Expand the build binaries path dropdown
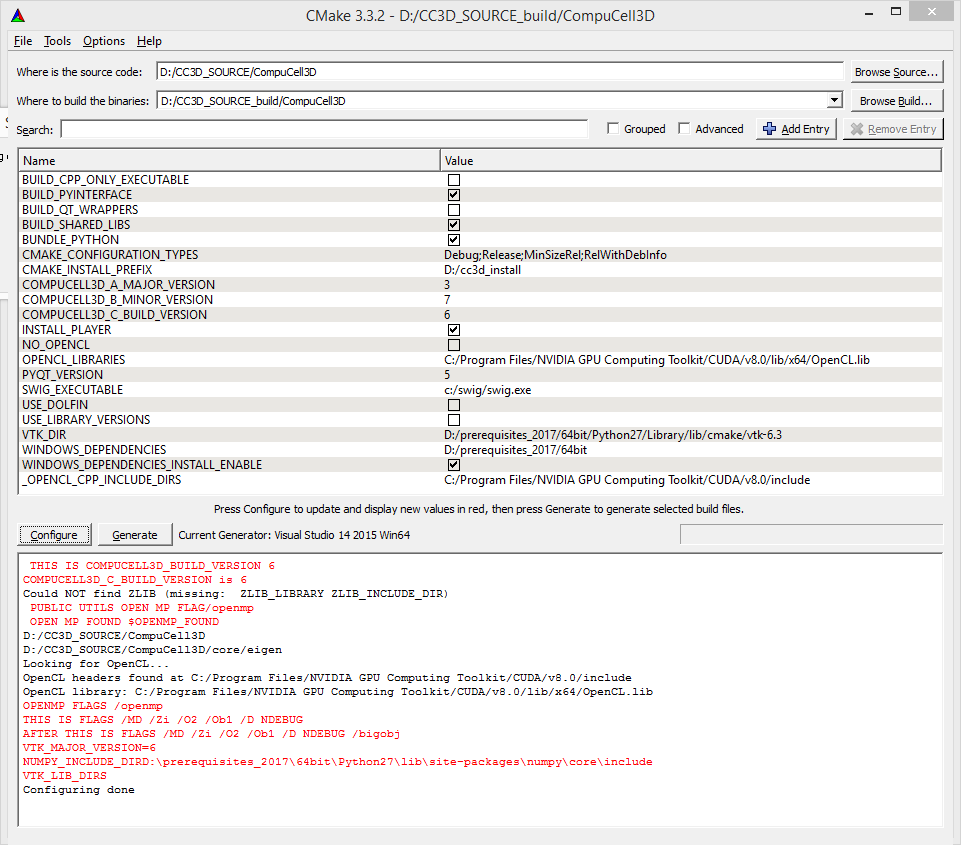The width and height of the screenshot is (961, 845). tap(834, 101)
